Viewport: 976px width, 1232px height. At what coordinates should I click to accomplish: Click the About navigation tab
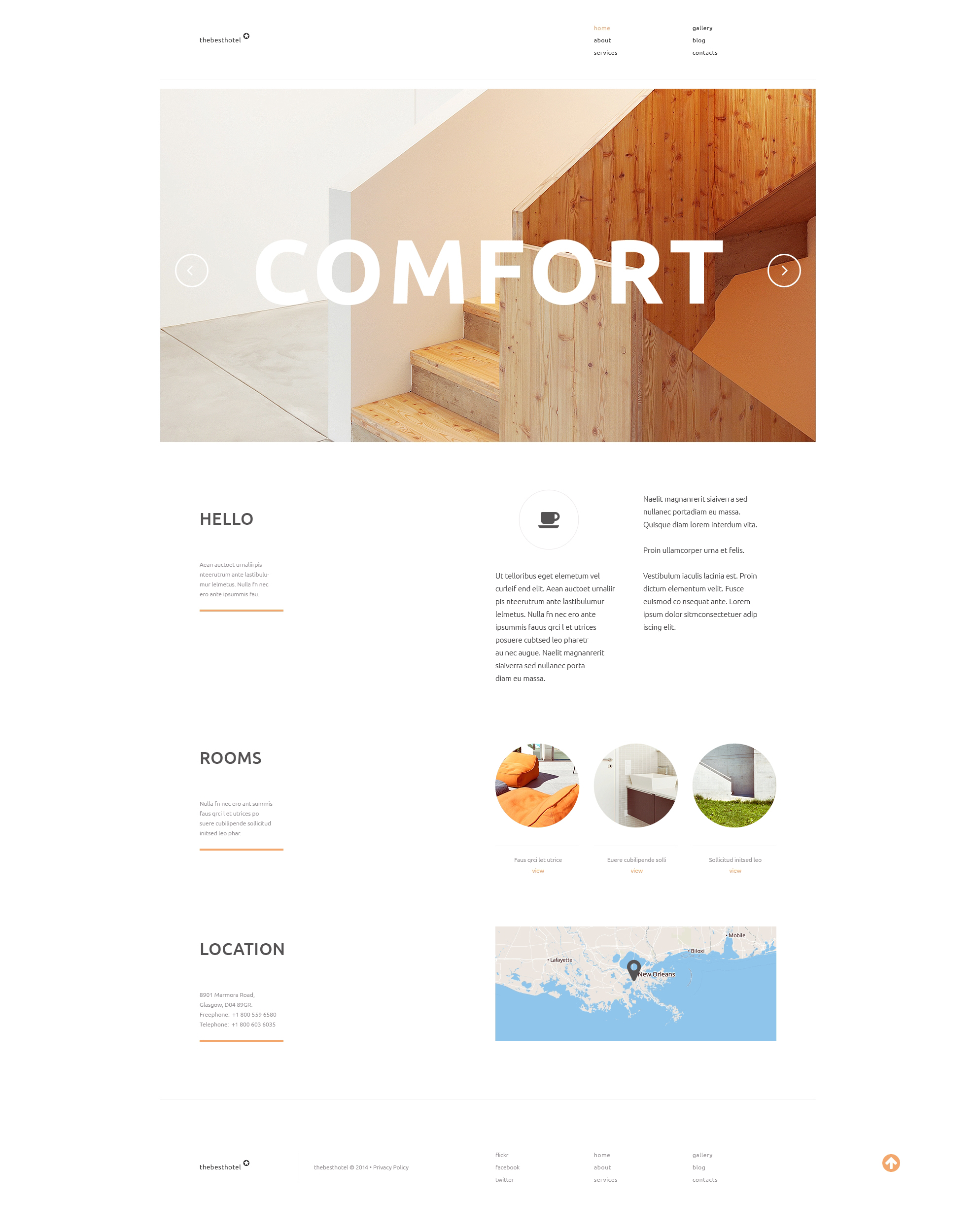click(602, 40)
